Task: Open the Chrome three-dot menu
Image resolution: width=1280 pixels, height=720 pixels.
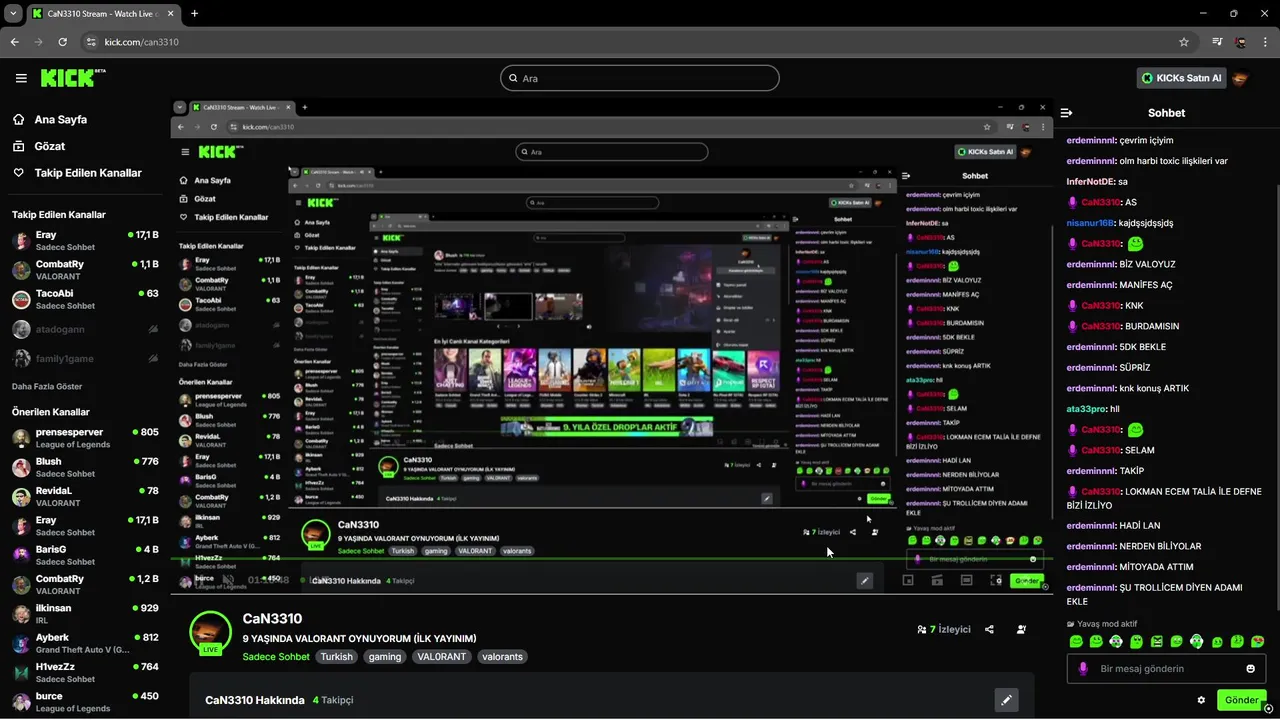Action: 1264,42
